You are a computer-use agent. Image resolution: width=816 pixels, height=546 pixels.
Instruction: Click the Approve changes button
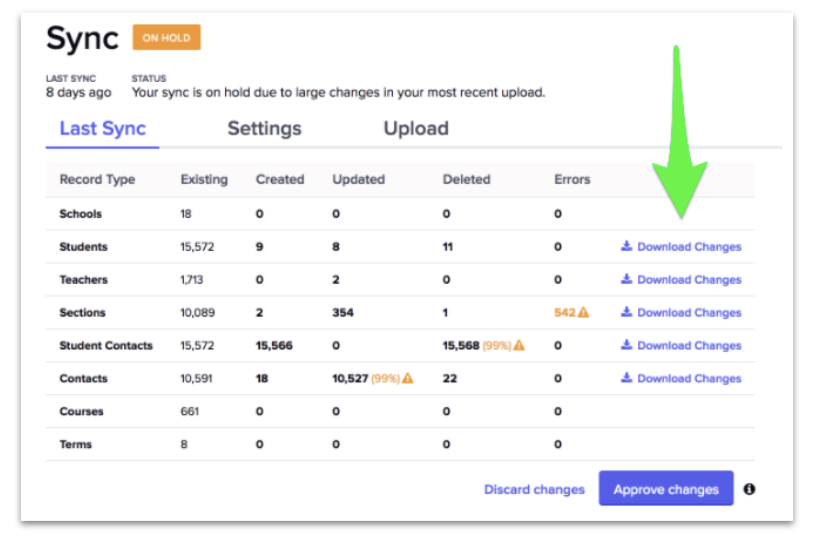point(666,488)
